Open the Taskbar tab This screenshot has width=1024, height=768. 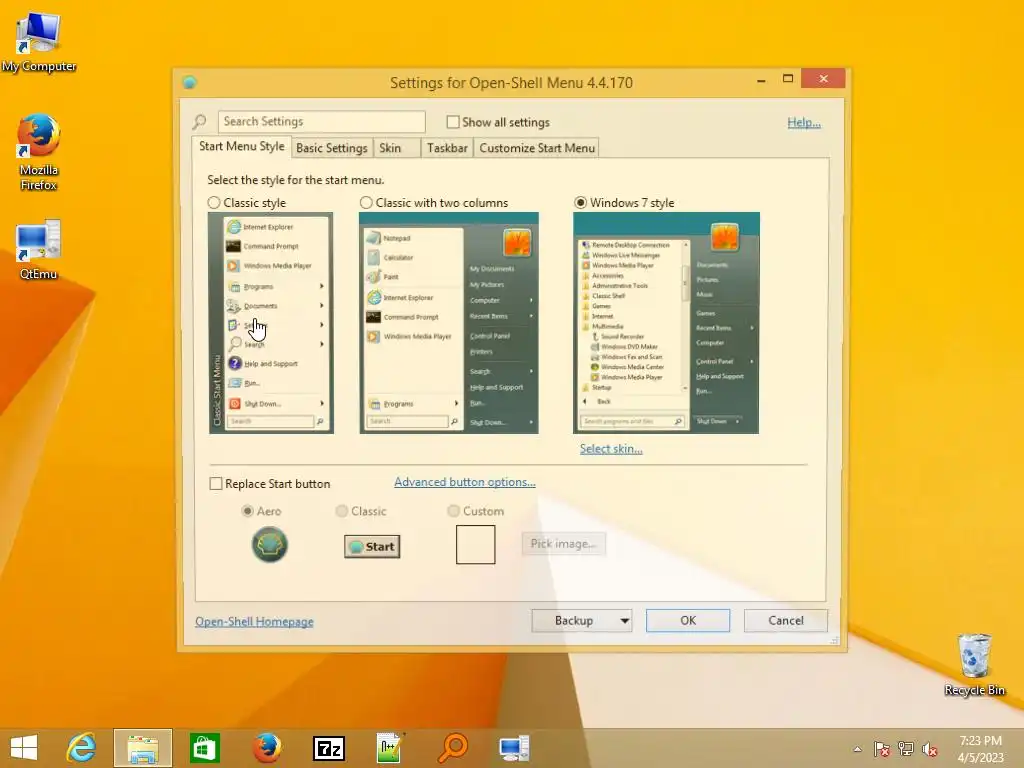point(447,148)
